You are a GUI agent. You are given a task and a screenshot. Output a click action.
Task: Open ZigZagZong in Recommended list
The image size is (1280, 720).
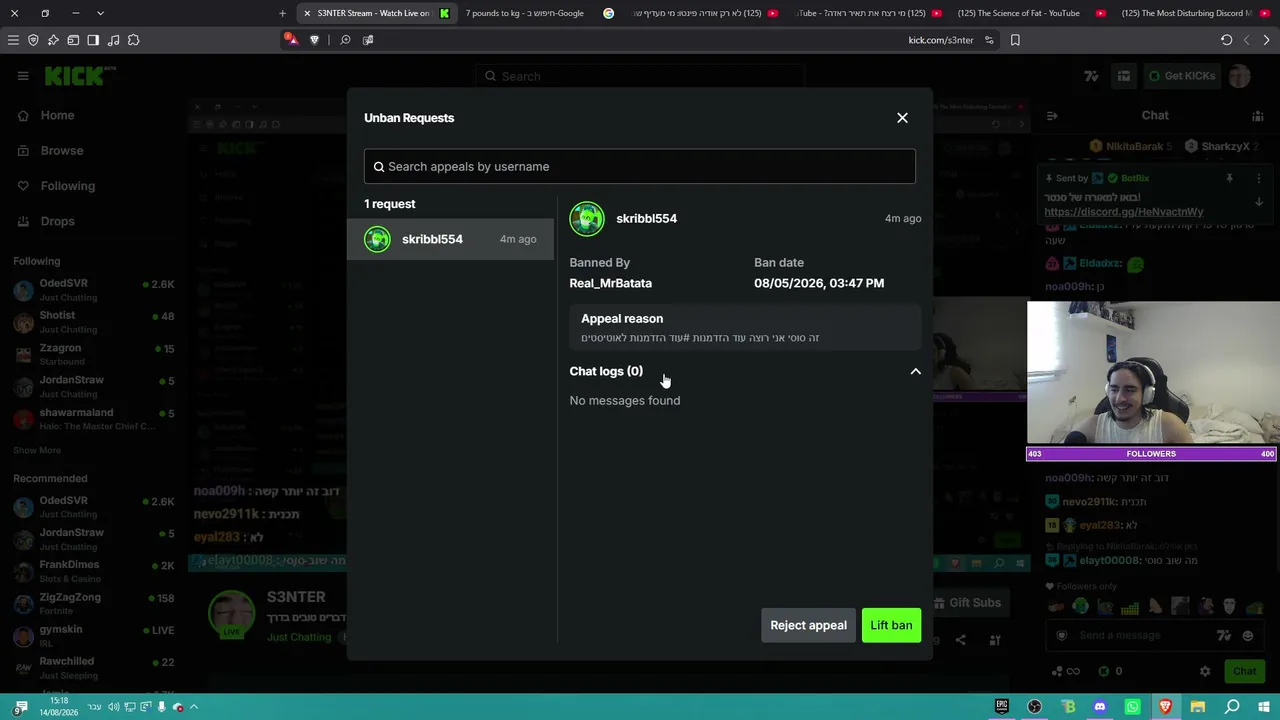(94, 603)
